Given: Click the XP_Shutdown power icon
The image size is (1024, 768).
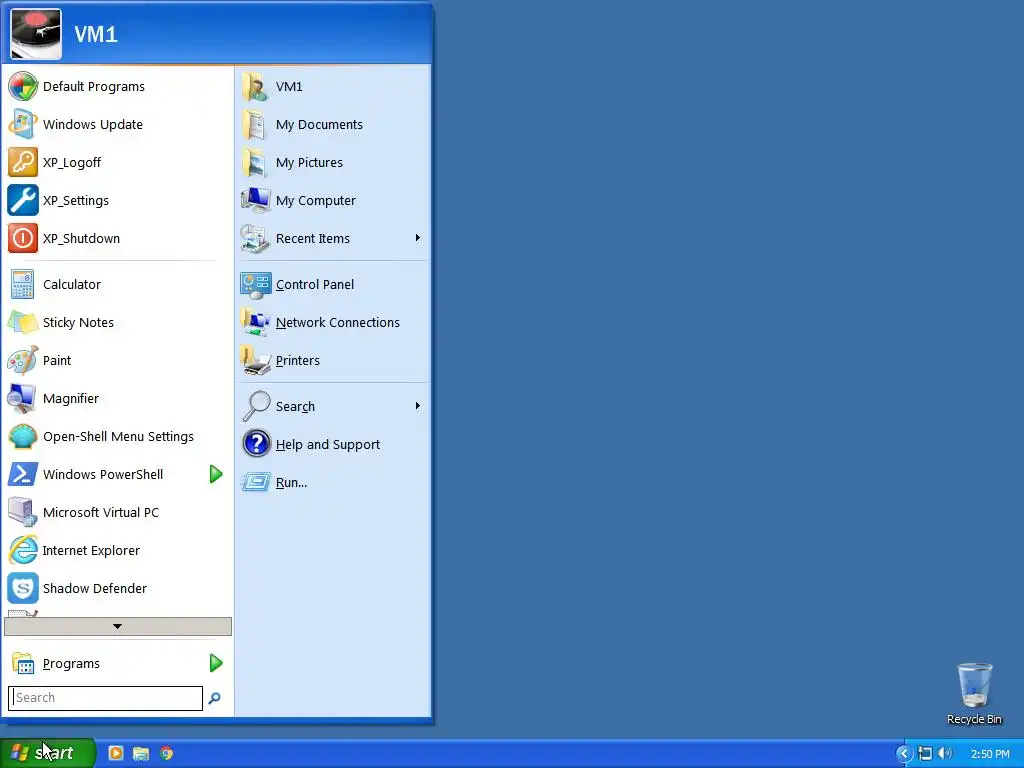Looking at the screenshot, I should (x=23, y=238).
